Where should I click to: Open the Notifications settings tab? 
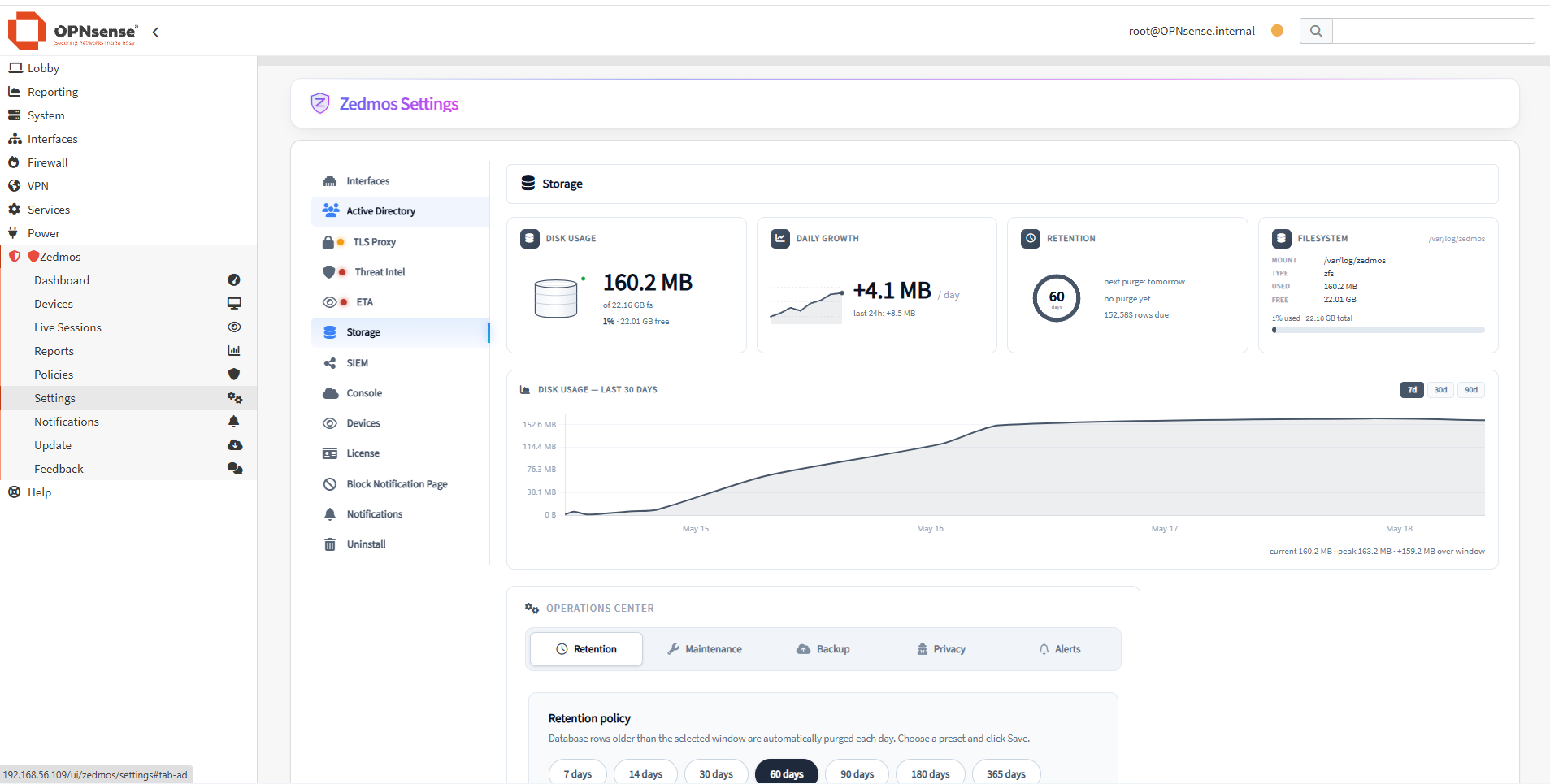pyautogui.click(x=400, y=514)
